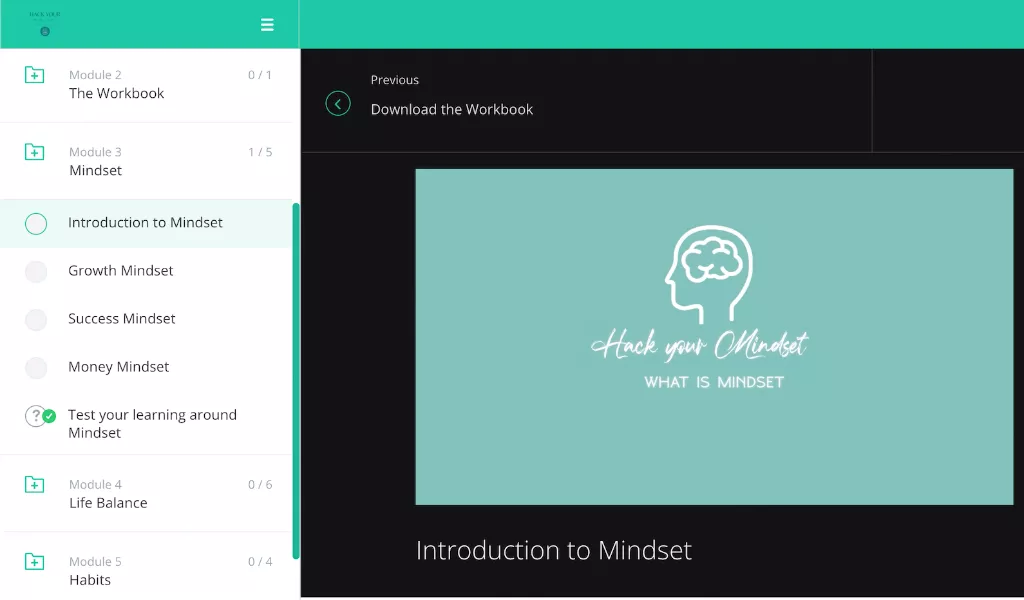Toggle the Growth Mindset completion circle
1024x600 pixels.
pos(36,272)
